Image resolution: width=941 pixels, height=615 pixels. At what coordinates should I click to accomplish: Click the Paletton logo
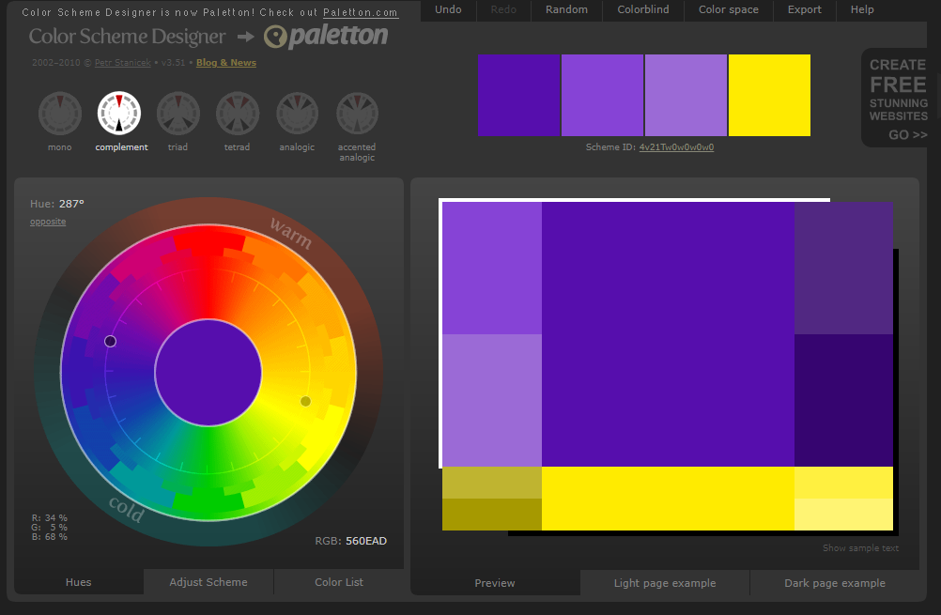click(x=326, y=37)
